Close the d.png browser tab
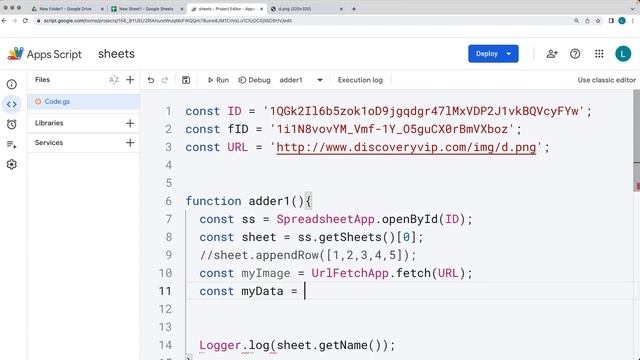The width and height of the screenshot is (640, 360). (x=341, y=9)
